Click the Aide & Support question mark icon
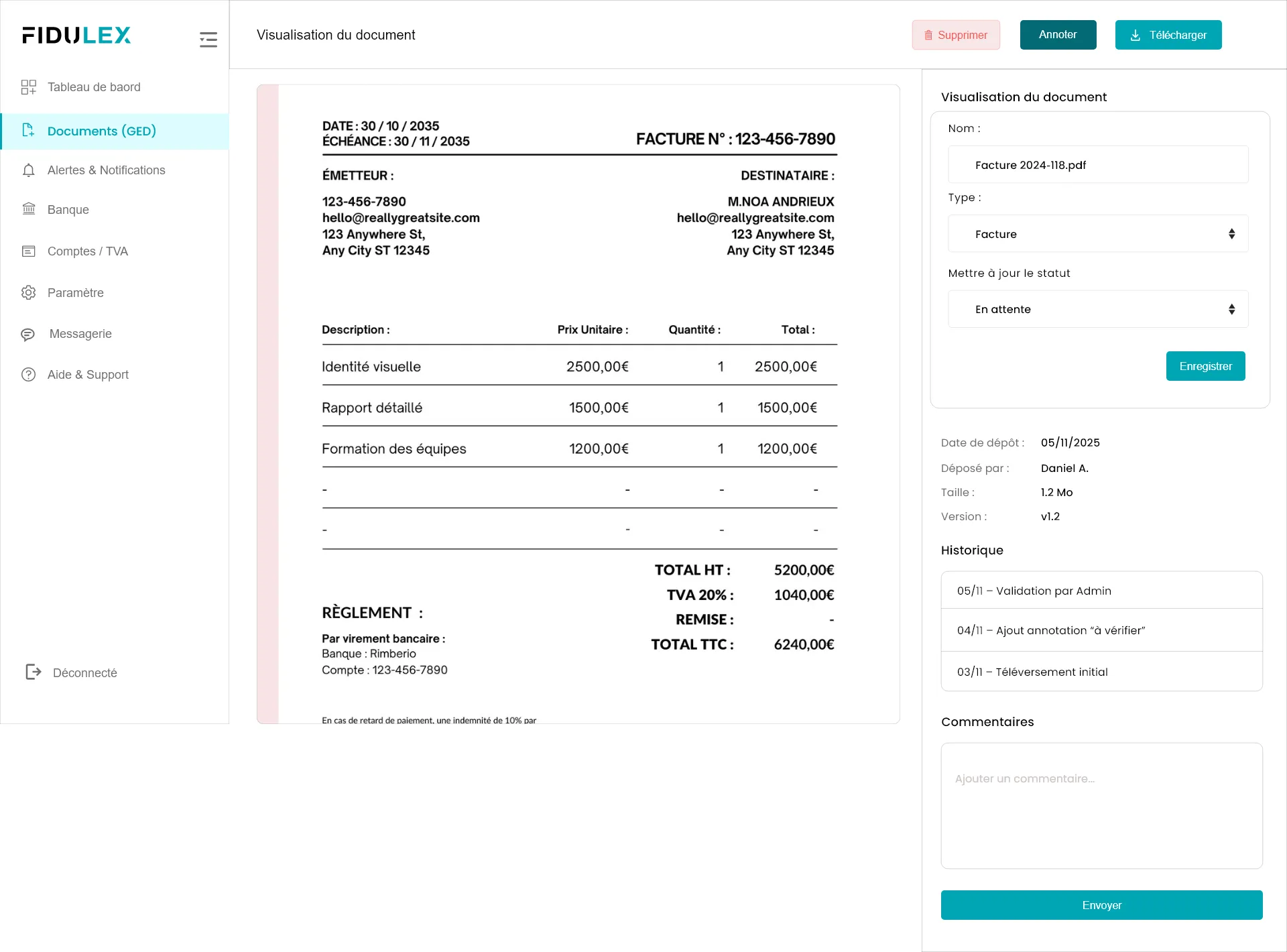Viewport: 1287px width, 952px height. tap(28, 375)
